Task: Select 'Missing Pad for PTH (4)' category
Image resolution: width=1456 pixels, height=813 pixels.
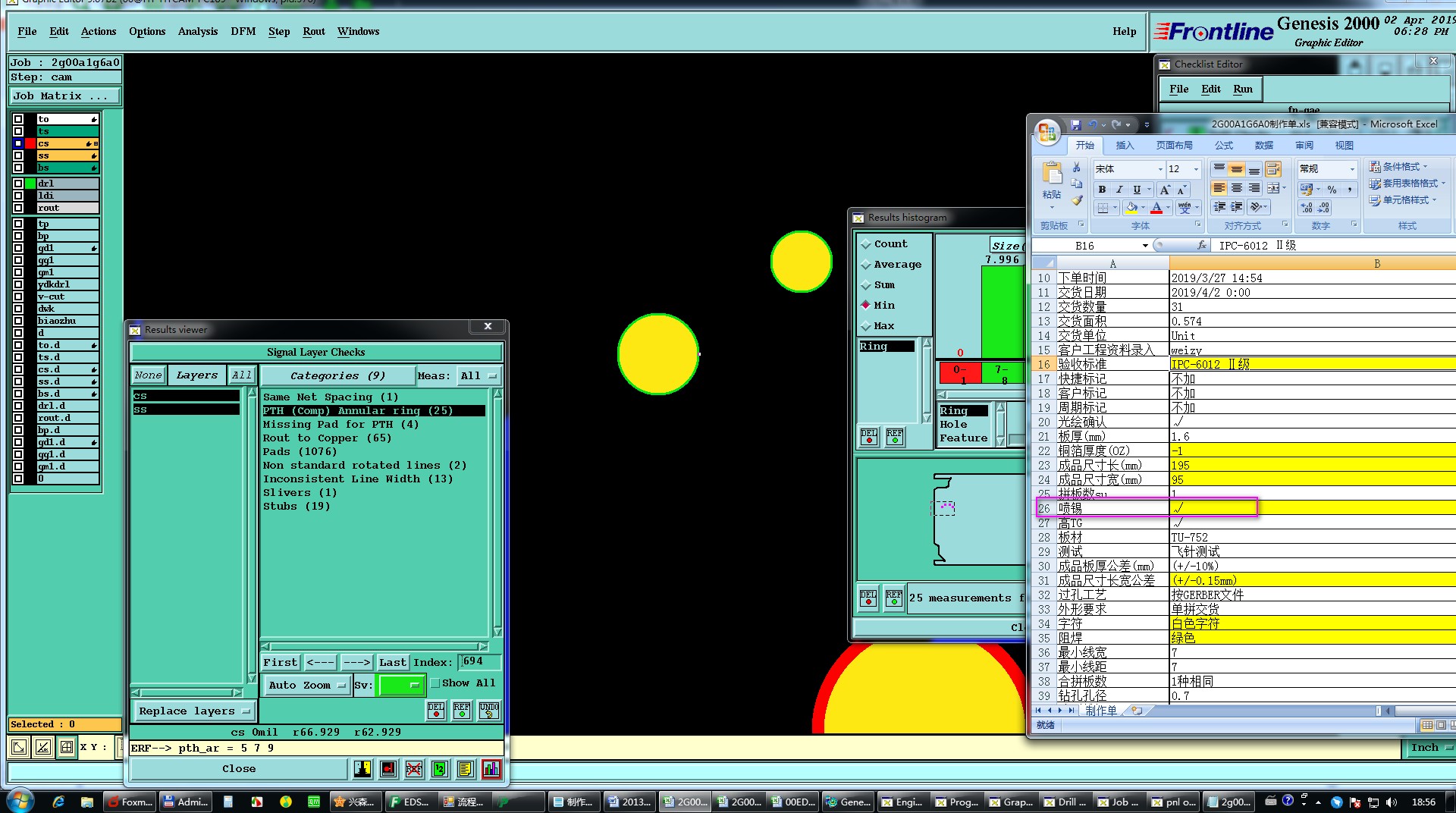Action: tap(341, 425)
